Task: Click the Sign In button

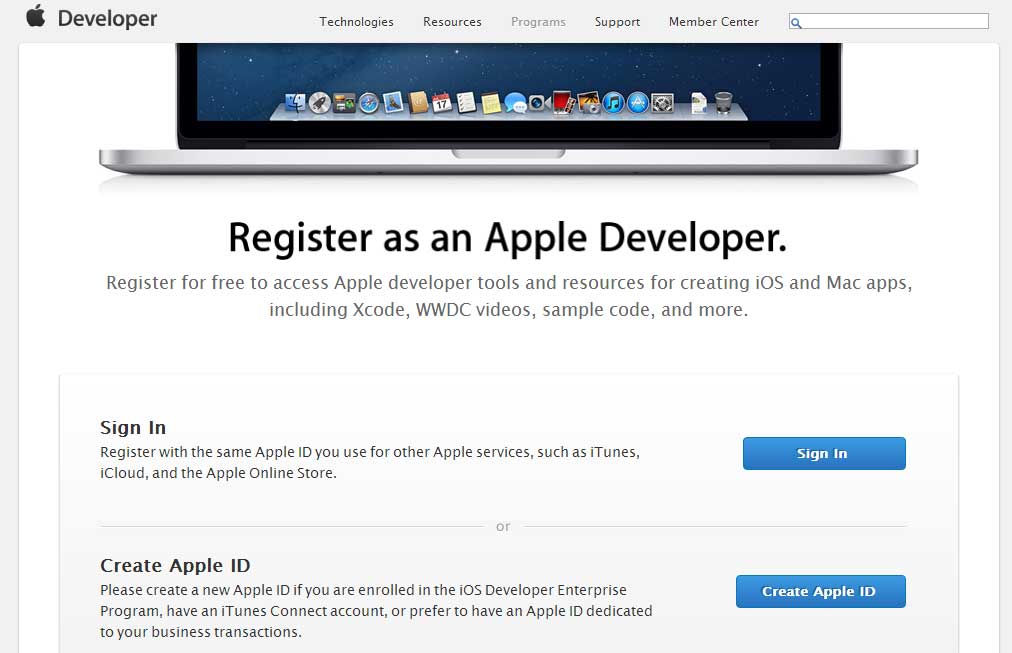Action: (x=823, y=453)
